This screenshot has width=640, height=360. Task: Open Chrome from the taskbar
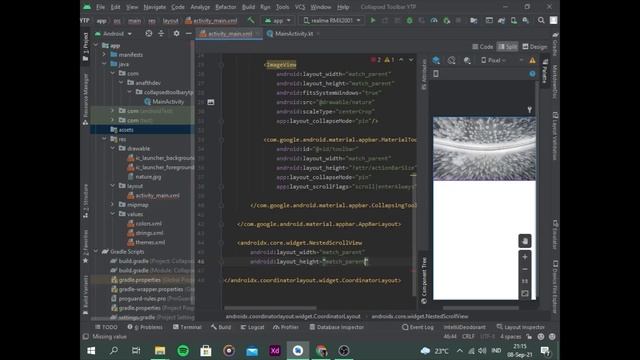[x=321, y=351]
